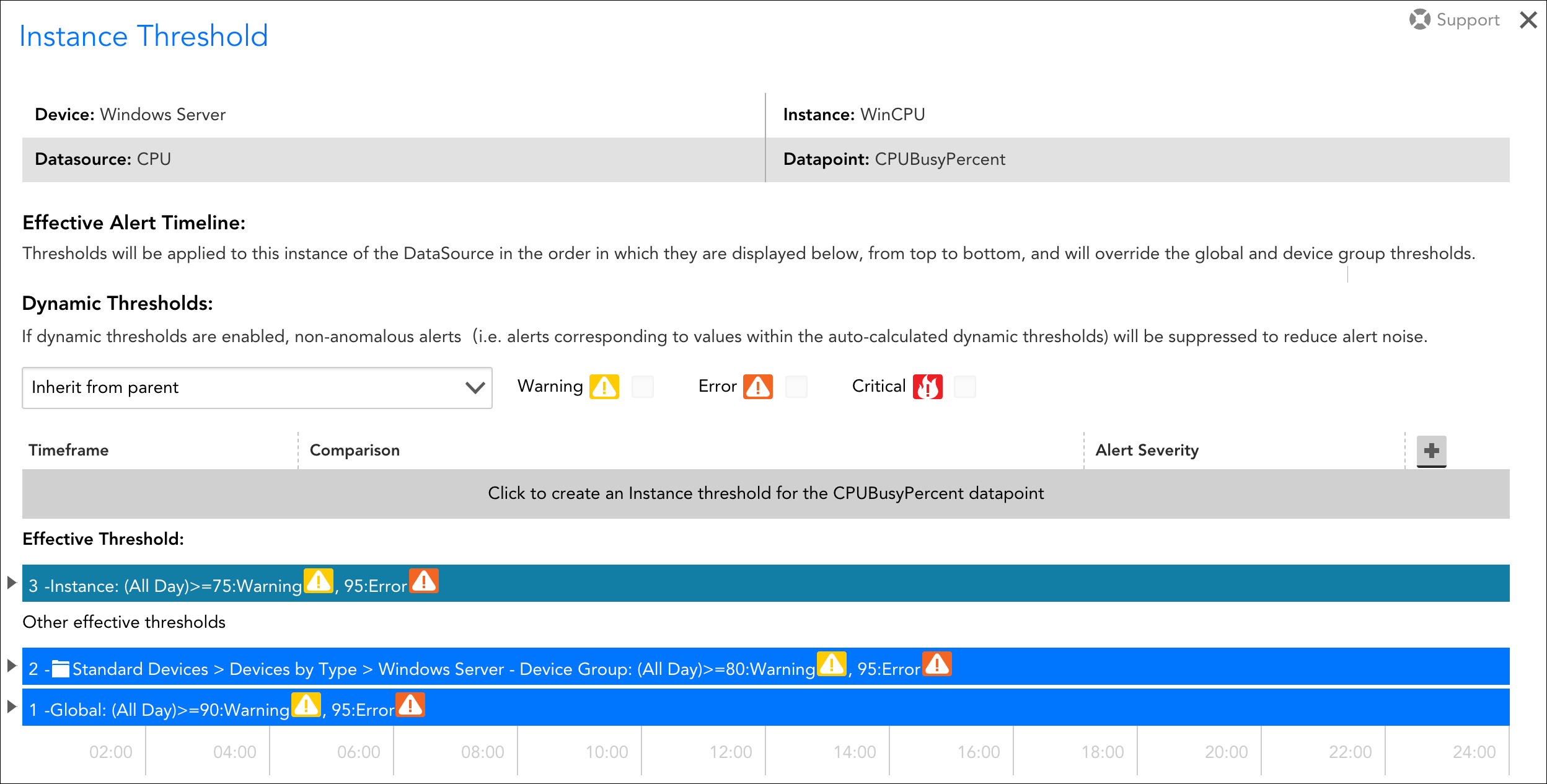Click the Support link text

click(x=1468, y=20)
